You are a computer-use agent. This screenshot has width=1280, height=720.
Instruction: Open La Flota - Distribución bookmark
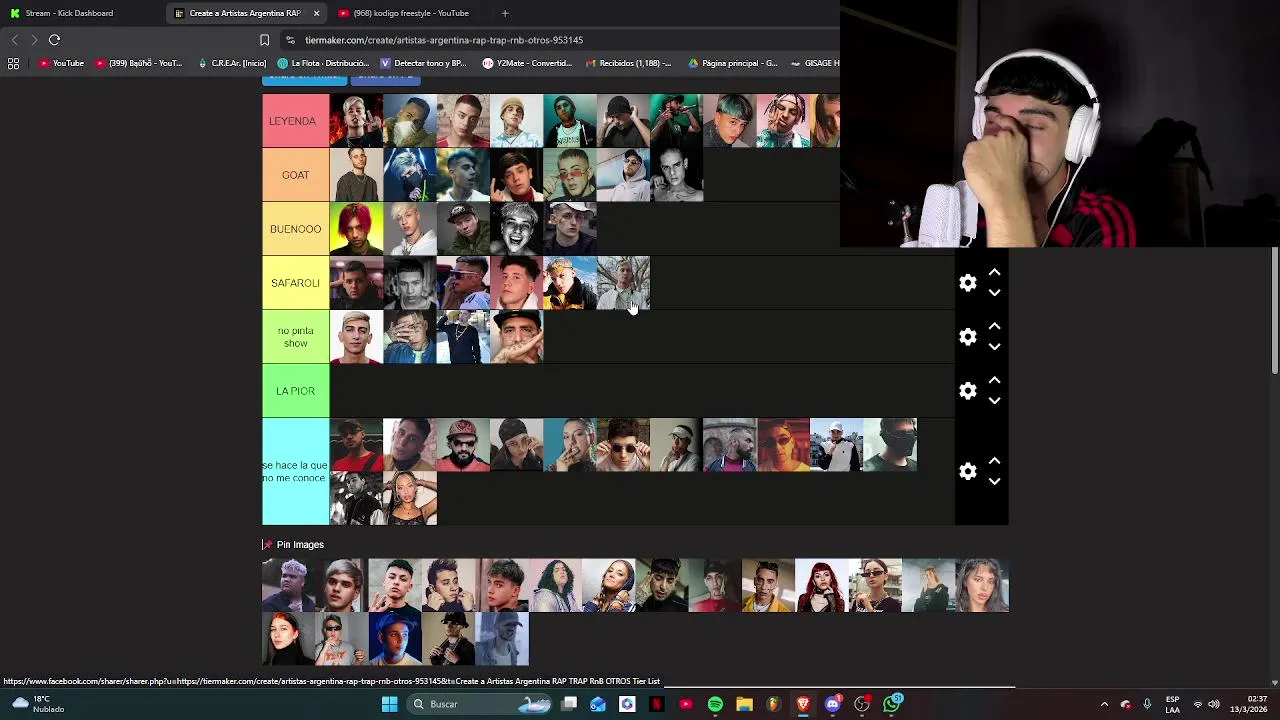323,63
